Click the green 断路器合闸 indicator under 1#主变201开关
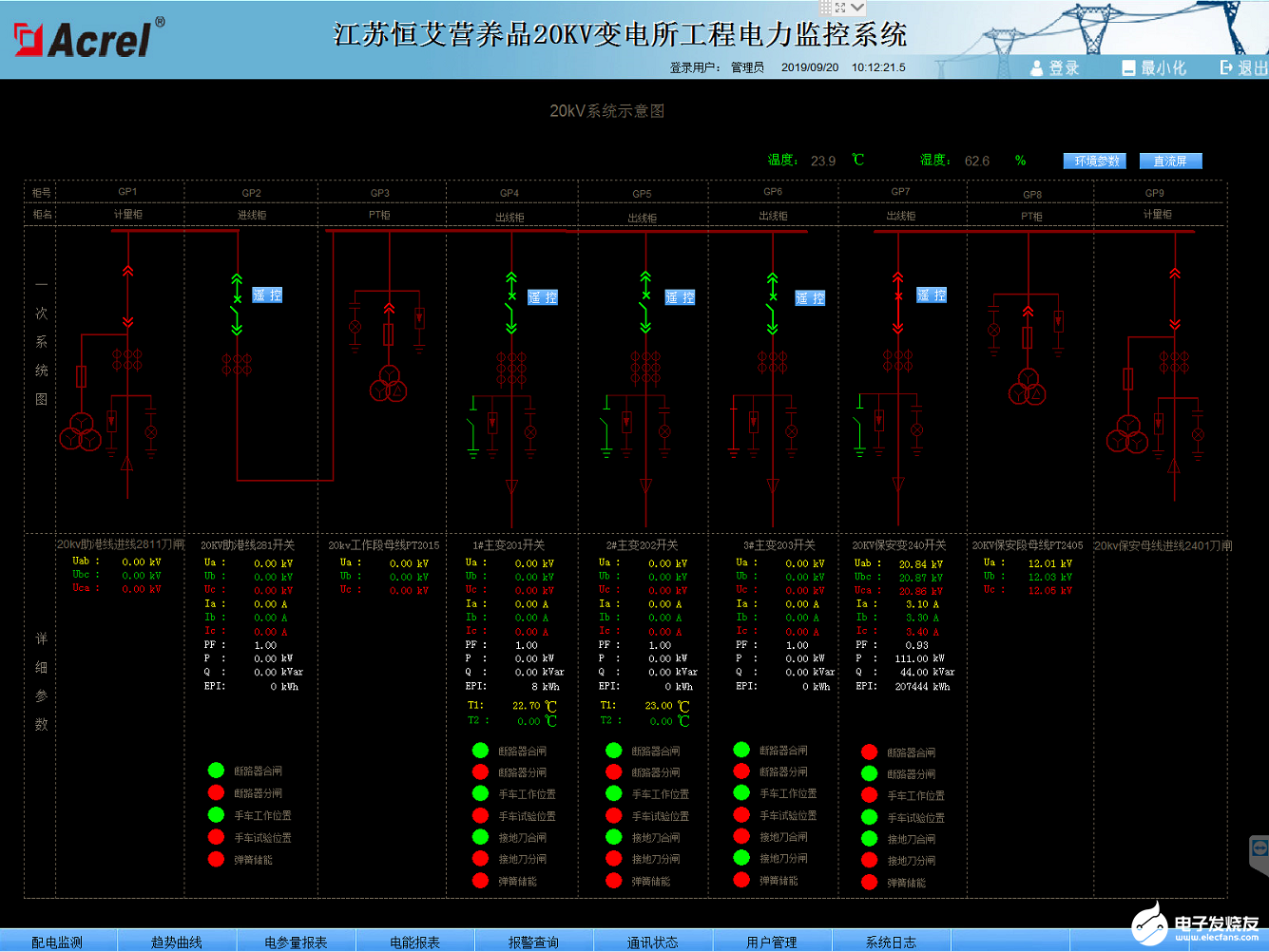This screenshot has width=1269, height=952. pos(480,751)
